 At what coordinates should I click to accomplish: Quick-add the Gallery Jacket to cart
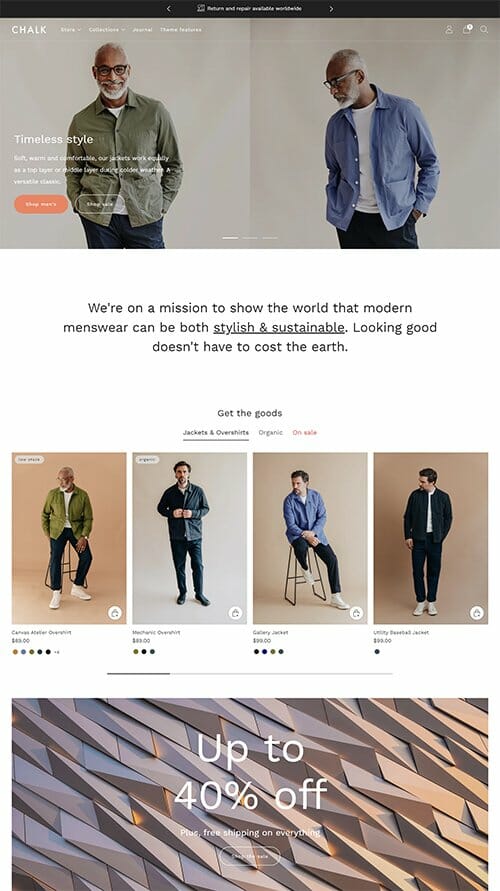tap(356, 613)
